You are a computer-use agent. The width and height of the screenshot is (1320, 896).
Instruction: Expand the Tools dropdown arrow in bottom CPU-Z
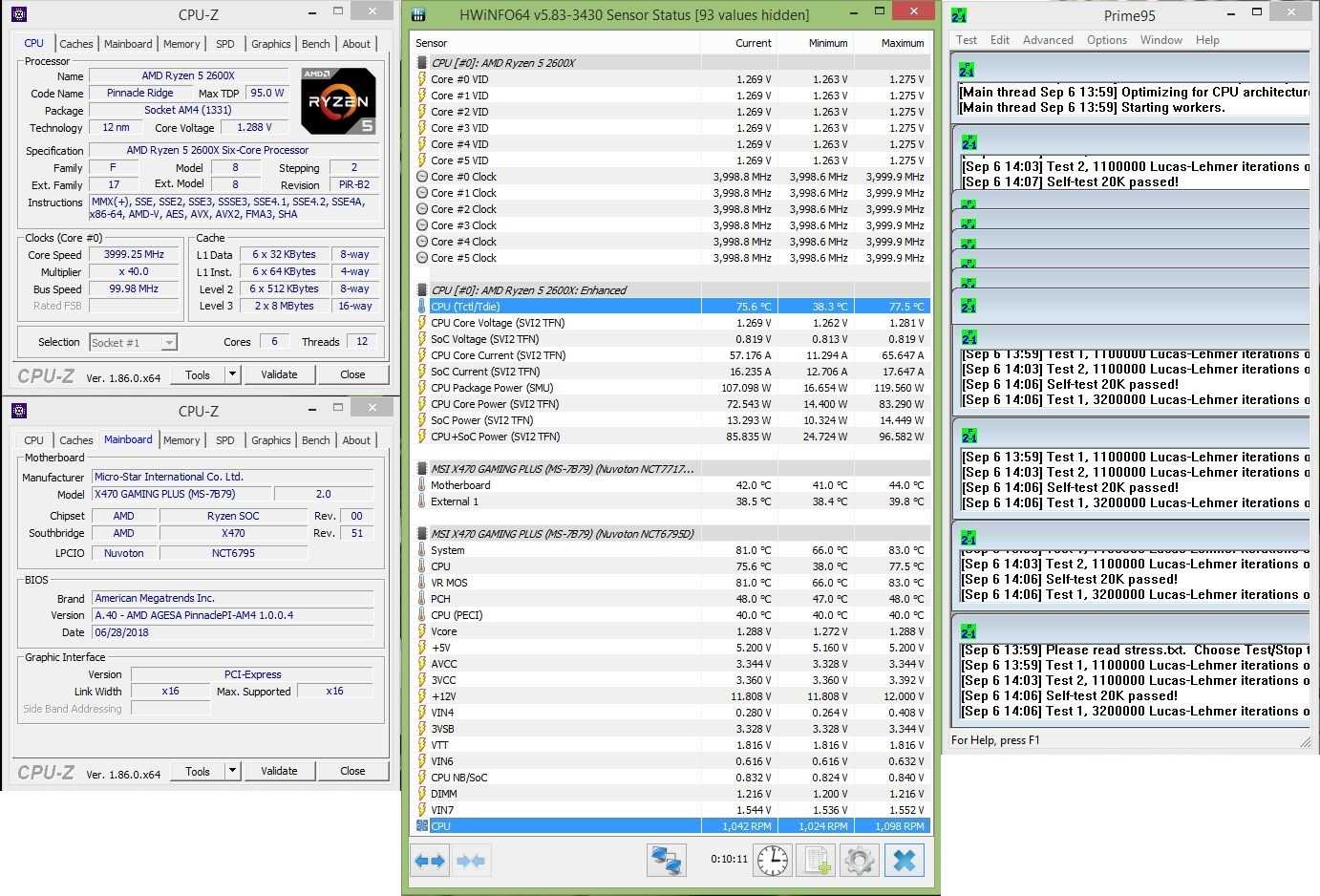click(x=232, y=771)
